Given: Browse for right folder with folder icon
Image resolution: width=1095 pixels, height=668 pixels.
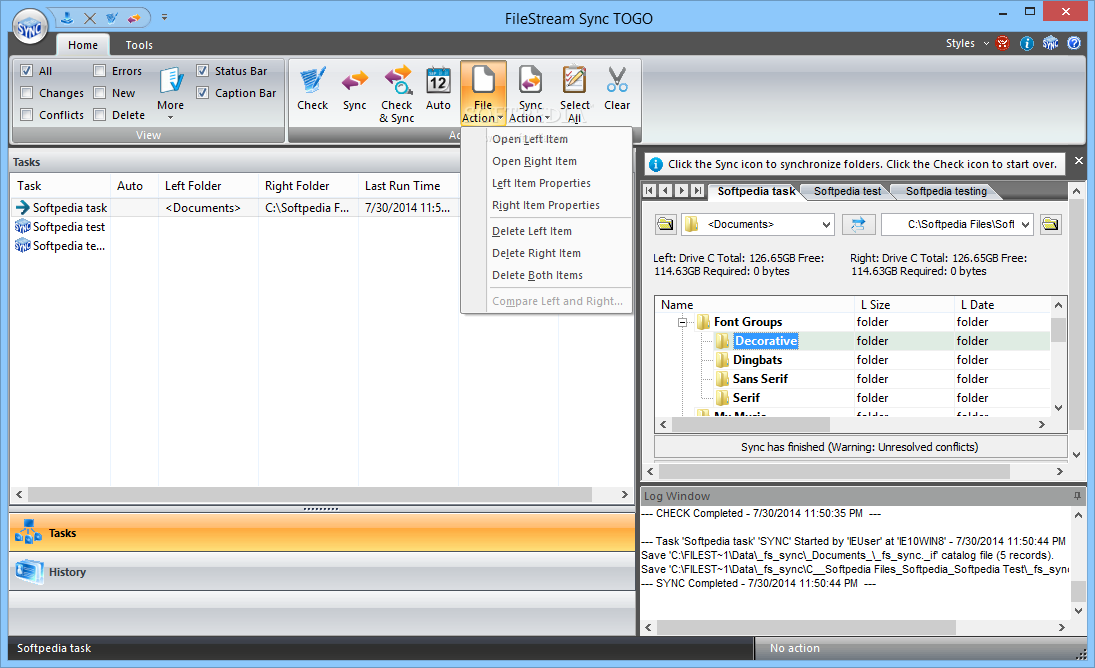Looking at the screenshot, I should [x=1050, y=224].
